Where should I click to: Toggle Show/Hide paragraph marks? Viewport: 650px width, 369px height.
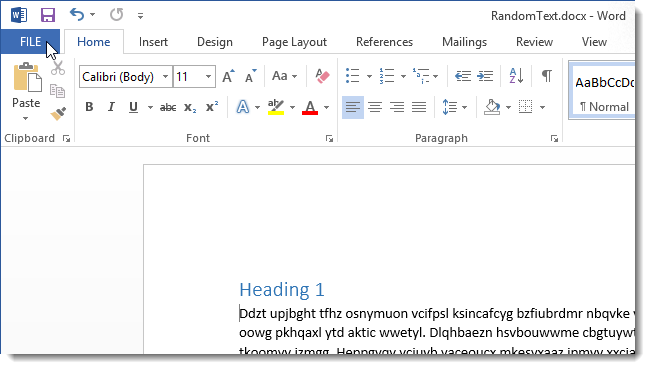547,76
